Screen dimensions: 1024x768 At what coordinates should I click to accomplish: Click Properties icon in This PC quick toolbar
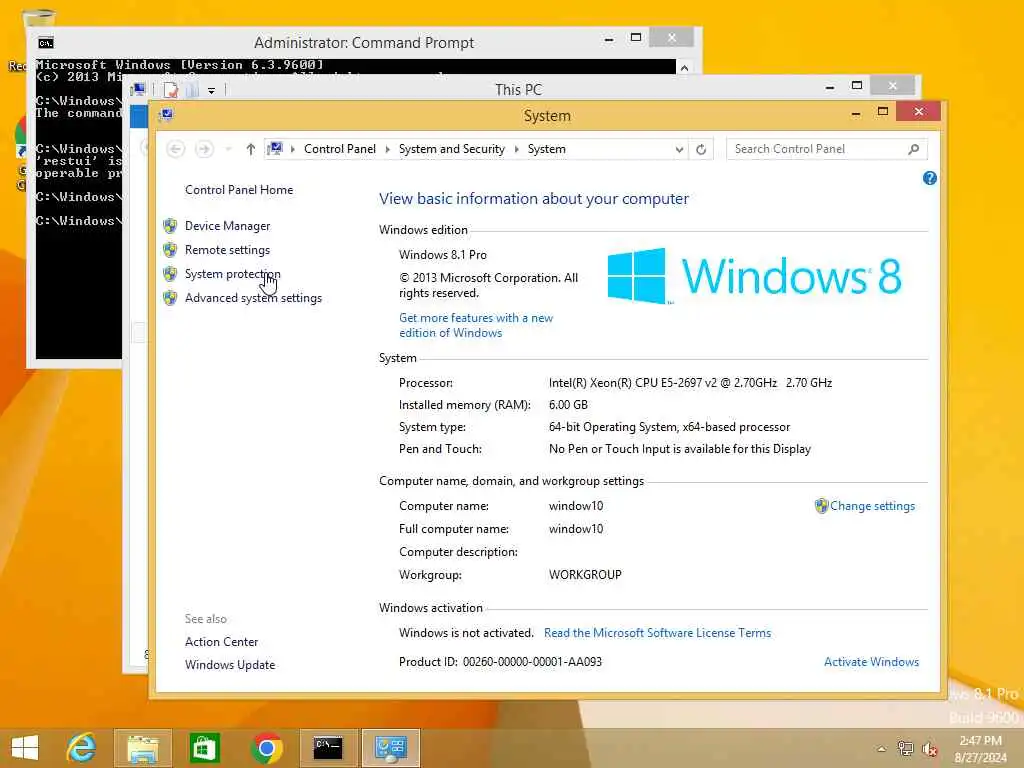pyautogui.click(x=171, y=89)
